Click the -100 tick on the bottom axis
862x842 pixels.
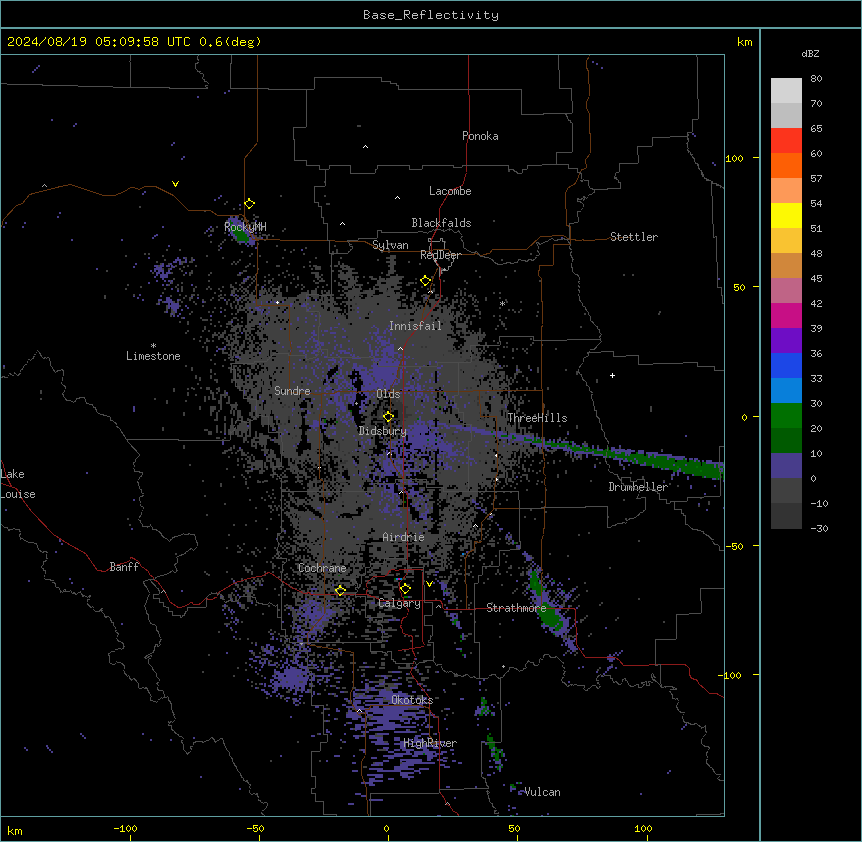(x=125, y=828)
